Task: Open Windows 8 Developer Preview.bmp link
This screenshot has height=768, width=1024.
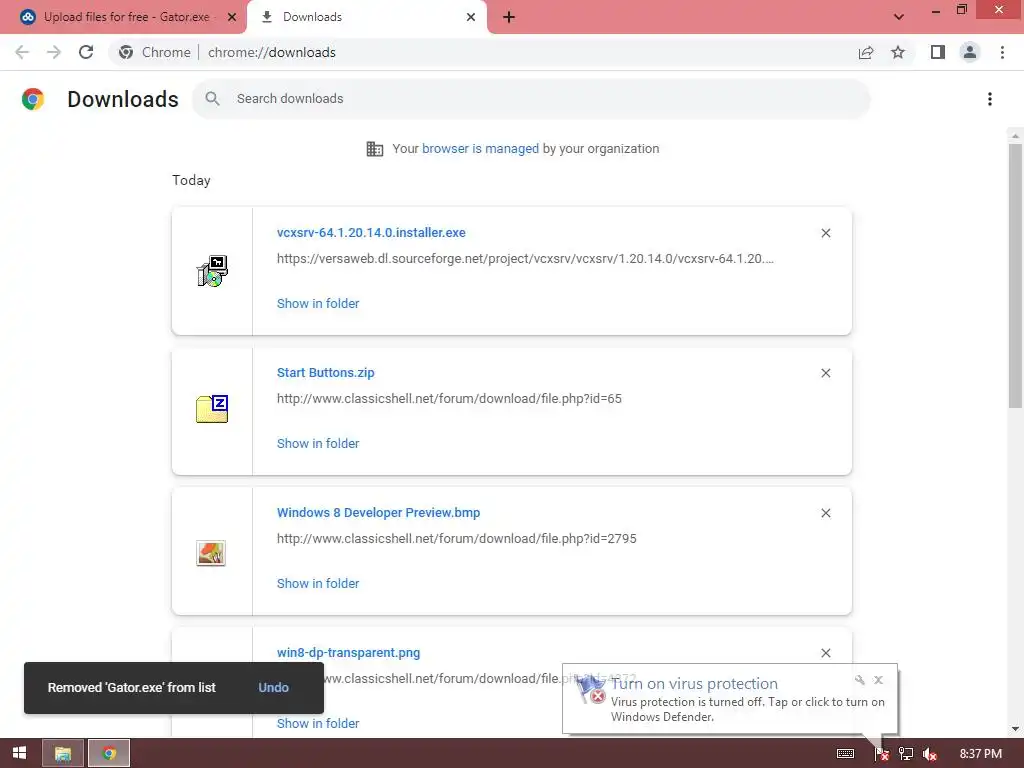Action: 378,513
